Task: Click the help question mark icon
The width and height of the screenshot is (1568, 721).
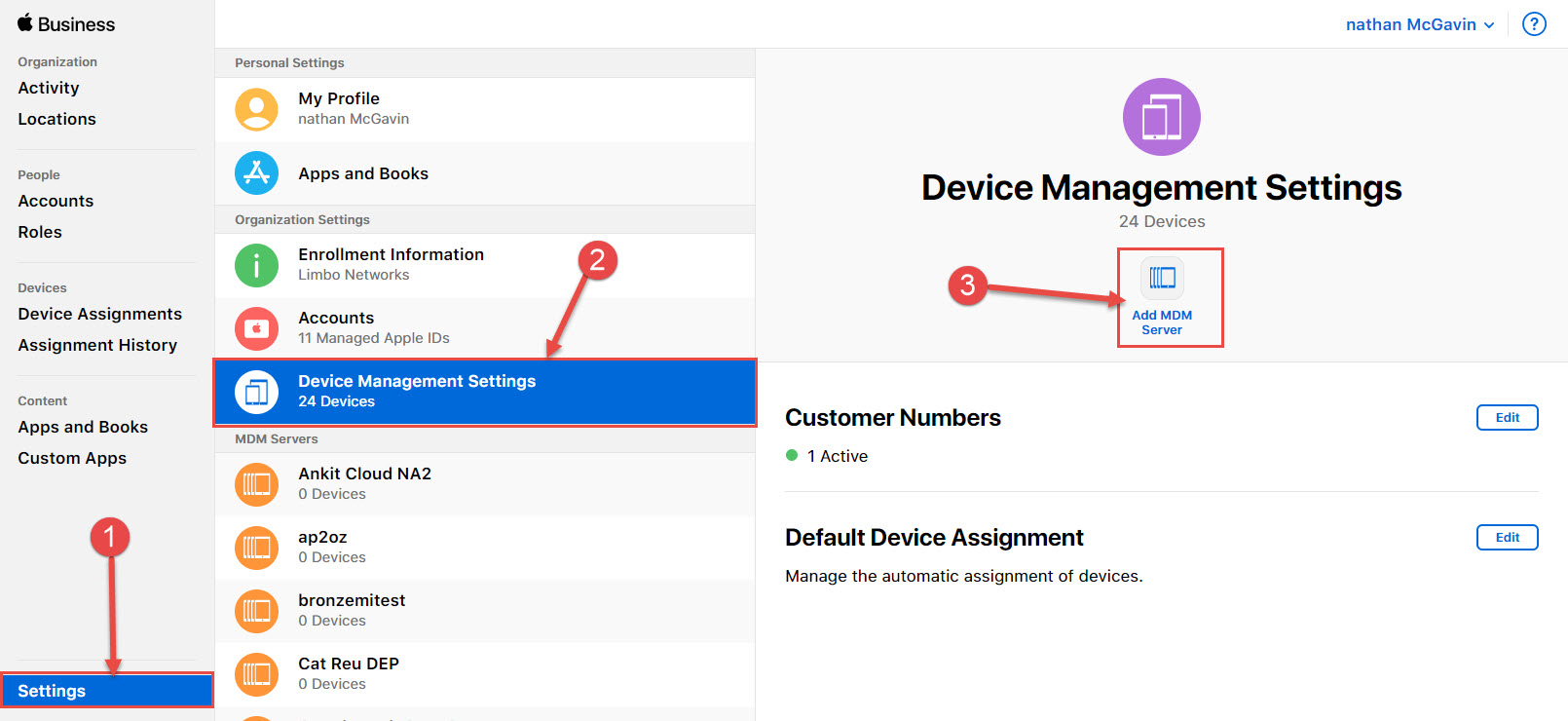Action: 1534,24
